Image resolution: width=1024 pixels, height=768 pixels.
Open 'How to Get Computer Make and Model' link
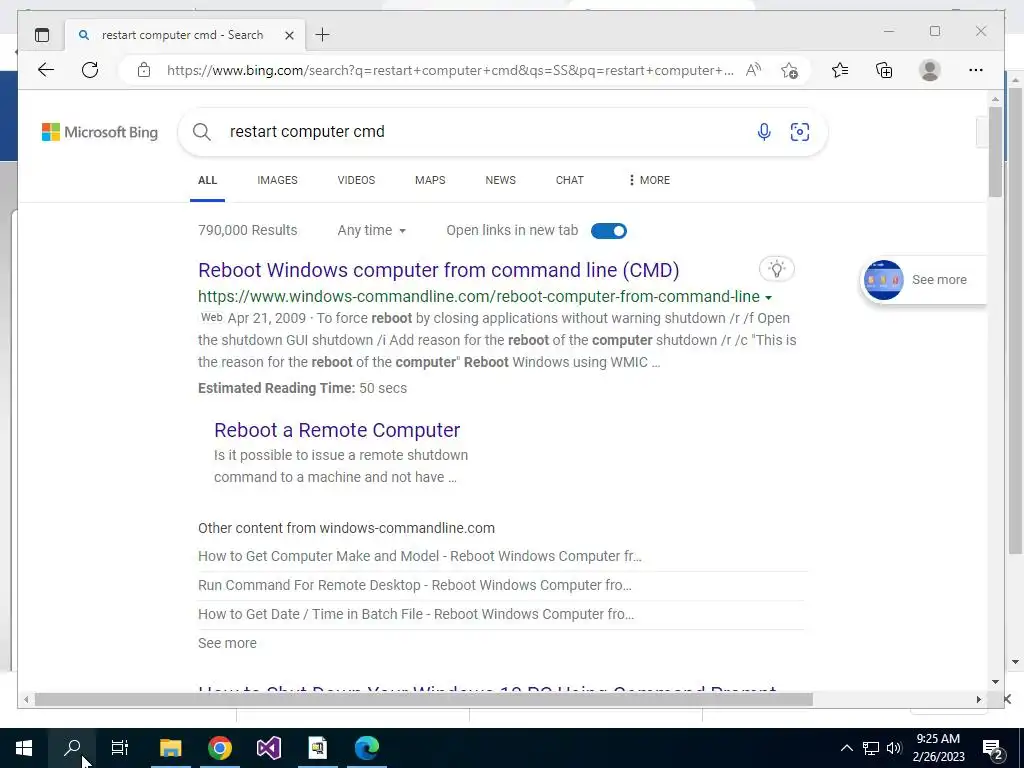click(420, 556)
